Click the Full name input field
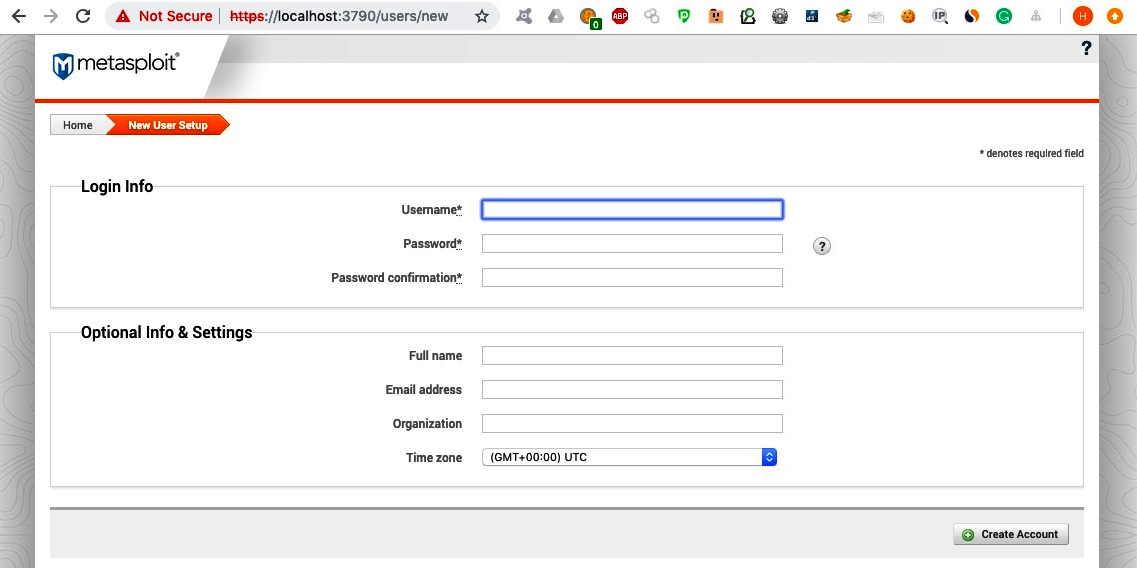 [x=632, y=355]
